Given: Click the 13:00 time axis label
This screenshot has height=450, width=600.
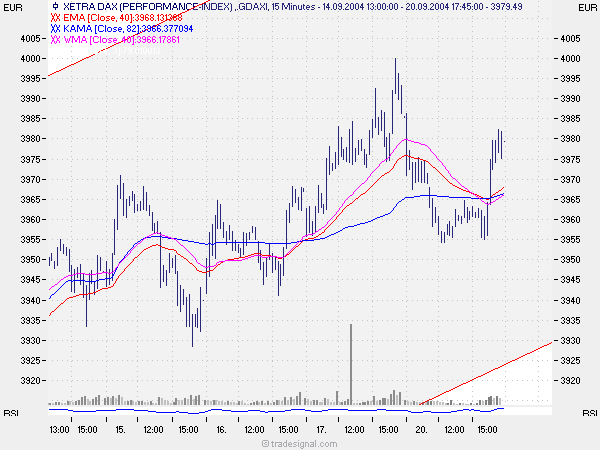Looking at the screenshot, I should point(59,430).
